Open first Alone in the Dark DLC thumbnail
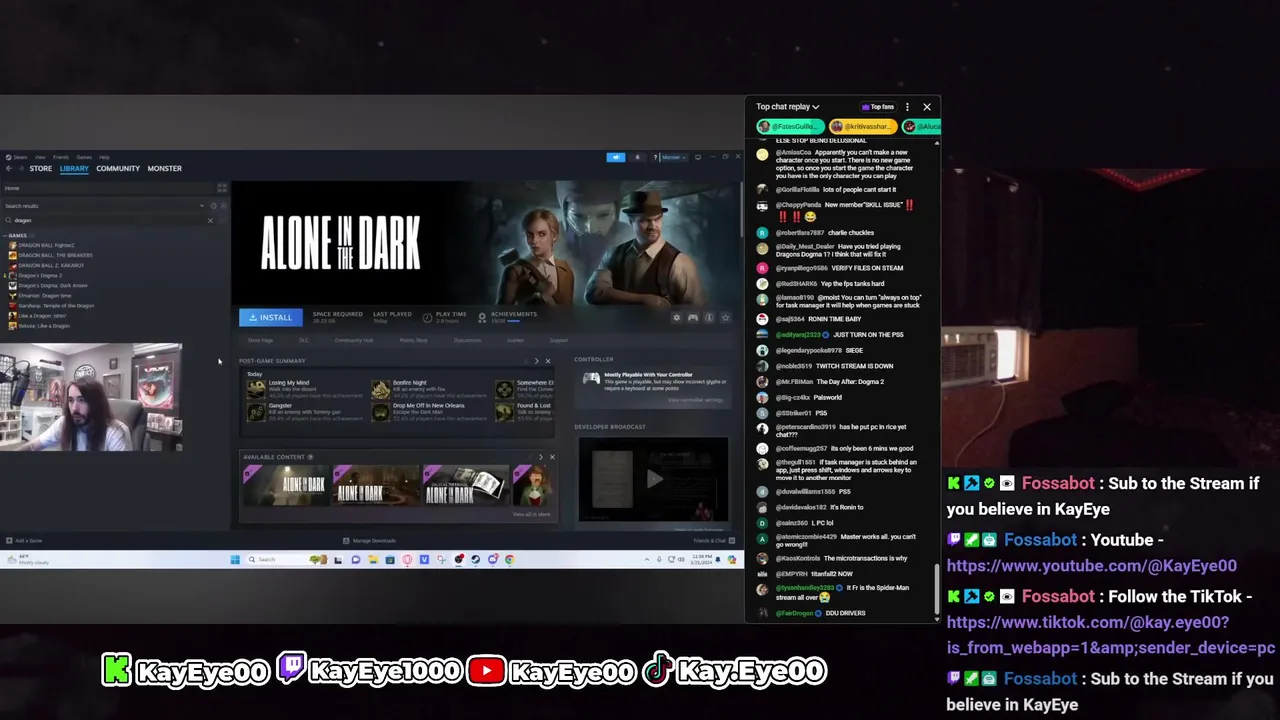 tap(287, 486)
